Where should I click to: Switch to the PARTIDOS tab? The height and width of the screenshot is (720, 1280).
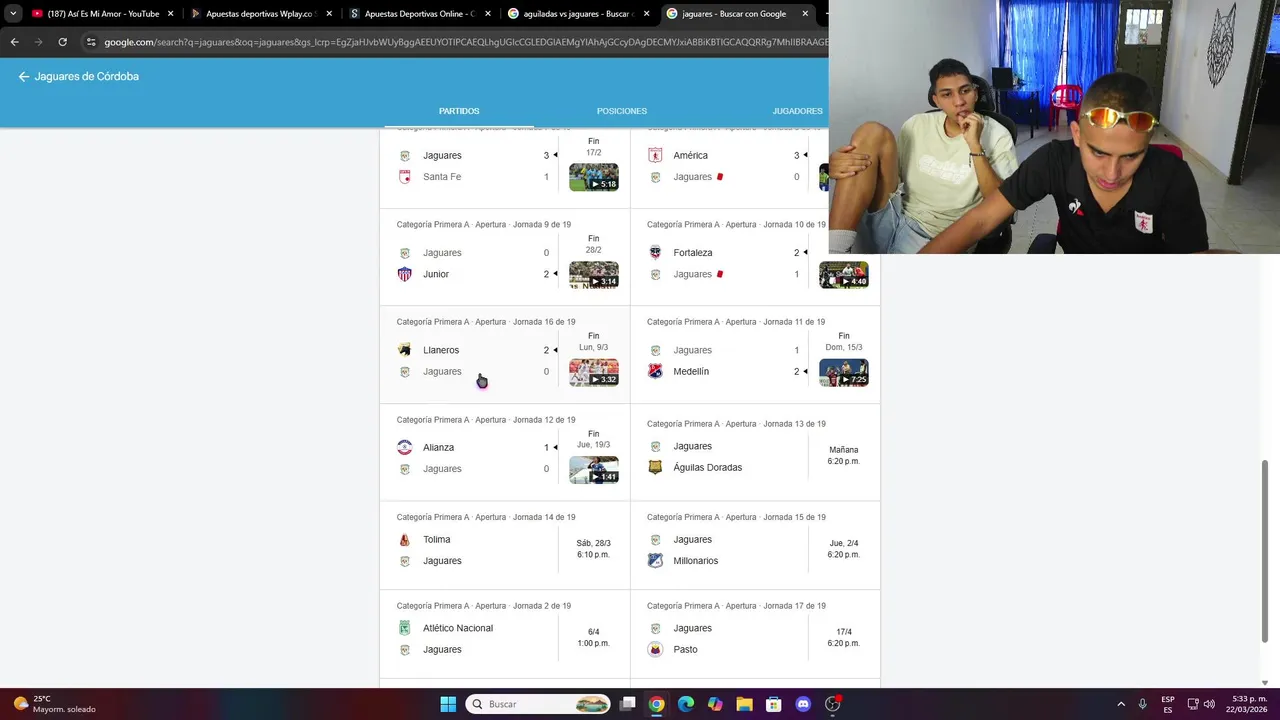(x=459, y=111)
